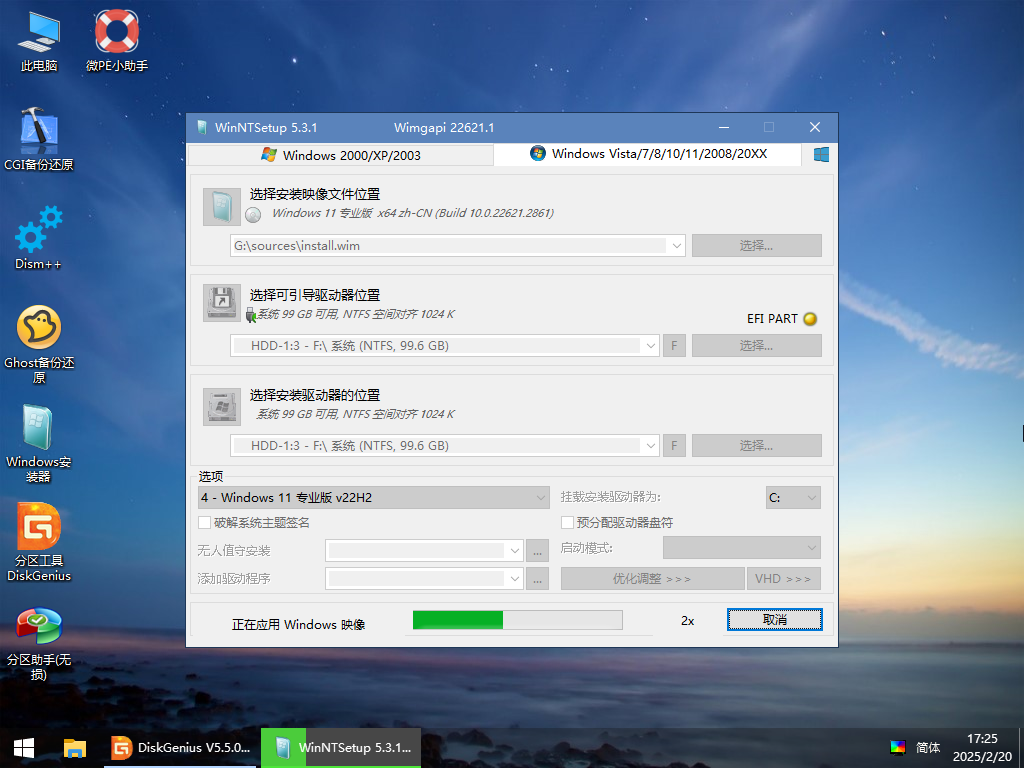This screenshot has width=1024, height=768.
Task: Enable 破解系统主题签名 checkbox
Action: click(x=204, y=522)
